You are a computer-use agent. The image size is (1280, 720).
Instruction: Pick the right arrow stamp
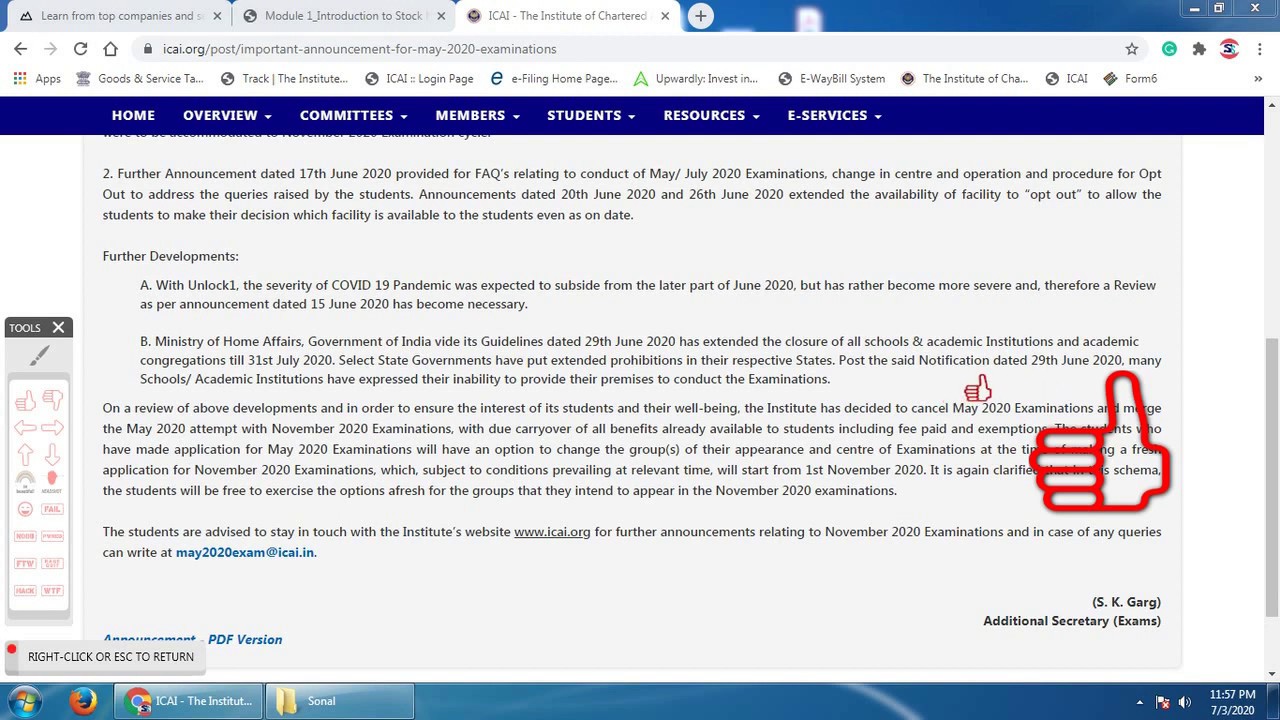[53, 428]
